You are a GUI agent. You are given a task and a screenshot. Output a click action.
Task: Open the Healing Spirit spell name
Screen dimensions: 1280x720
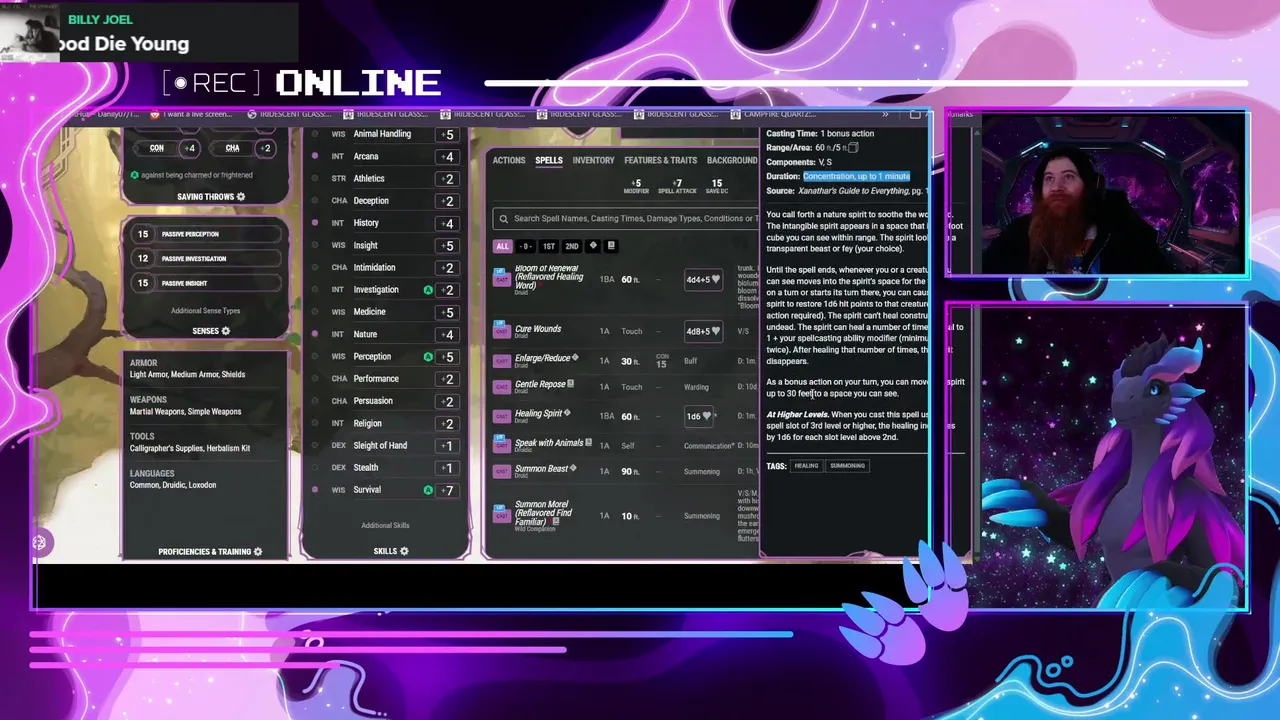538,413
